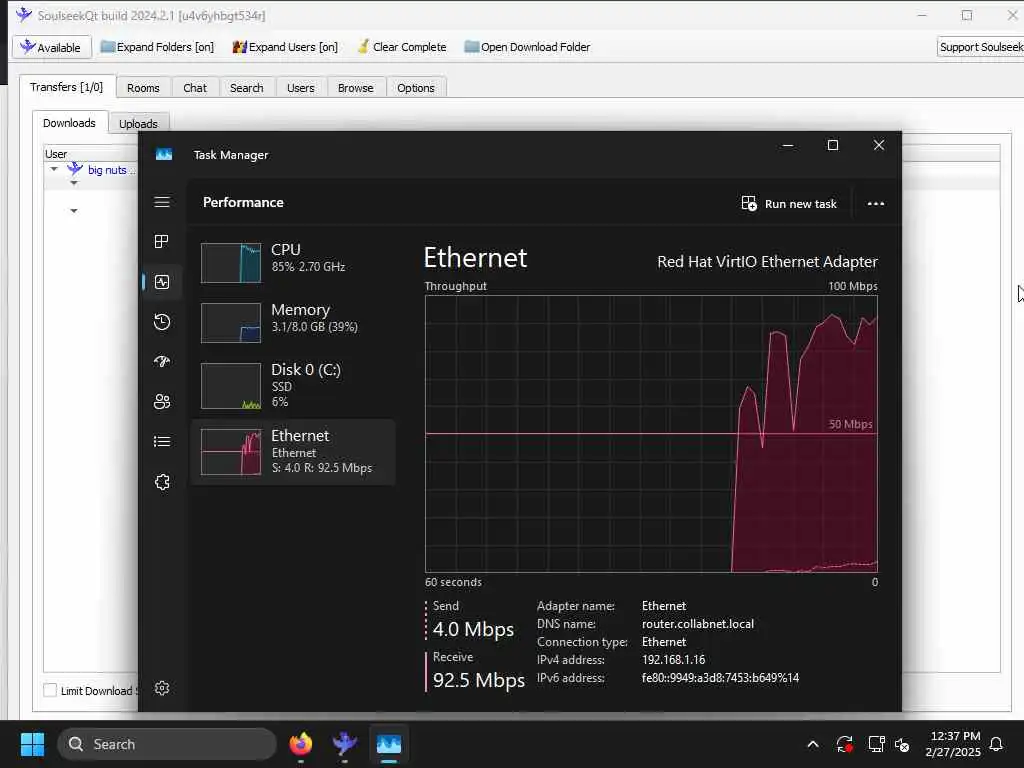This screenshot has height=768, width=1024.
Task: Switch to Users tab in Soulseek
Action: click(300, 88)
